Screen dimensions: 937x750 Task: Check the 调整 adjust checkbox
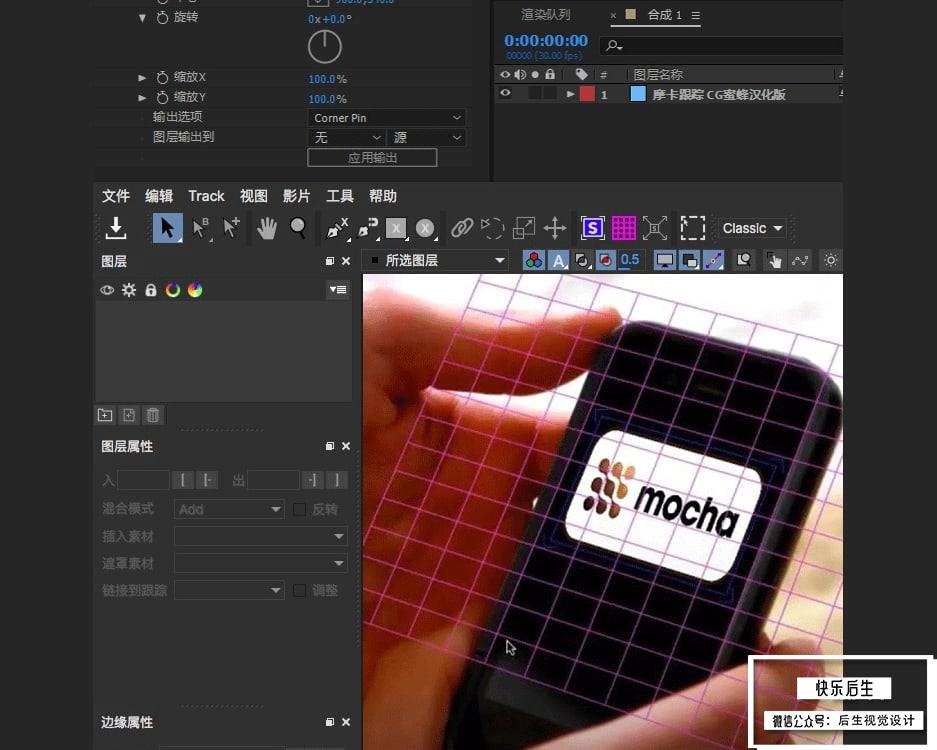299,590
